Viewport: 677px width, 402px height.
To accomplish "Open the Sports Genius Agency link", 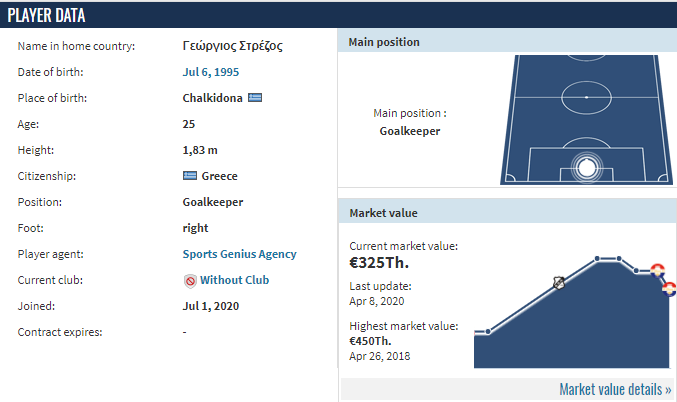I will coord(240,254).
